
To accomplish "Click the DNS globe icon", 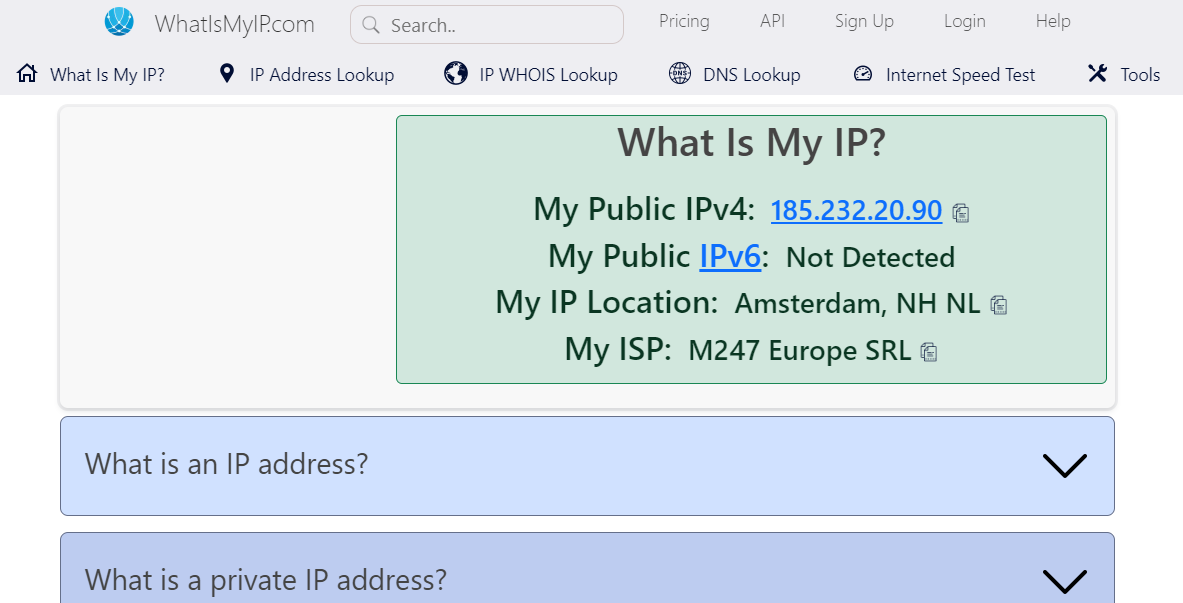I will [x=680, y=73].
